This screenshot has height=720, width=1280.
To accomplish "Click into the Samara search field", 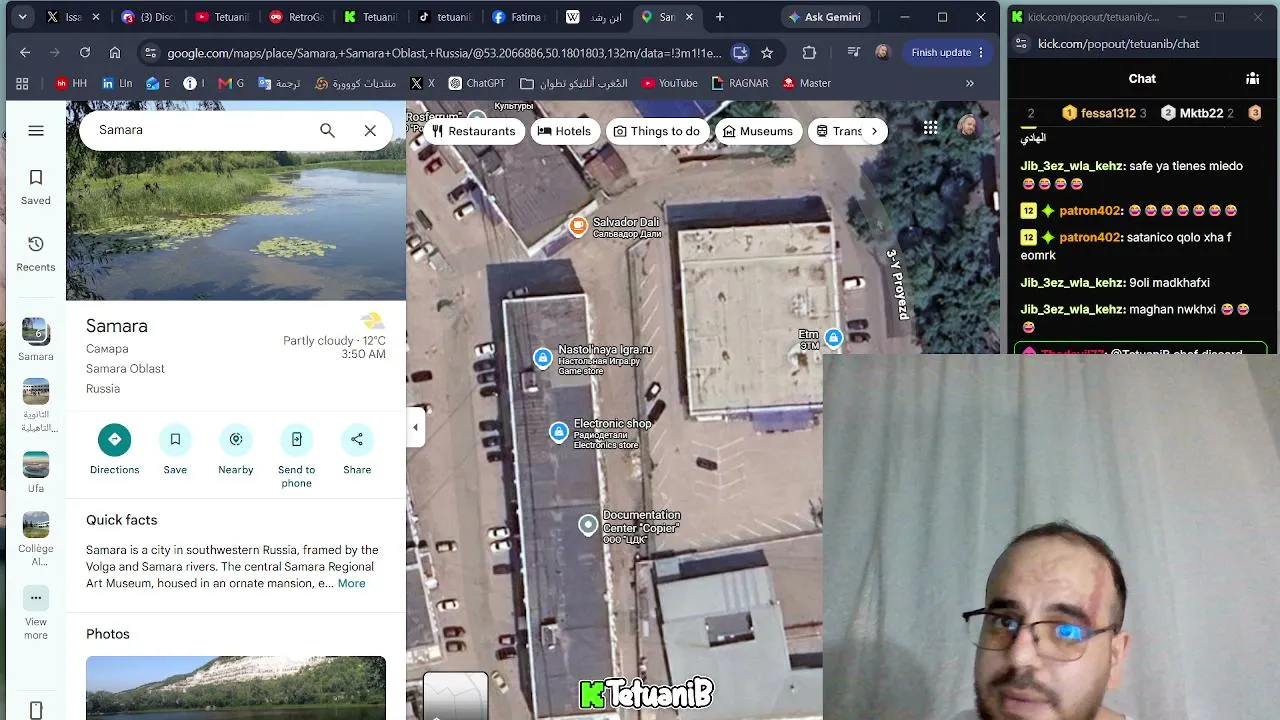I will [x=200, y=130].
